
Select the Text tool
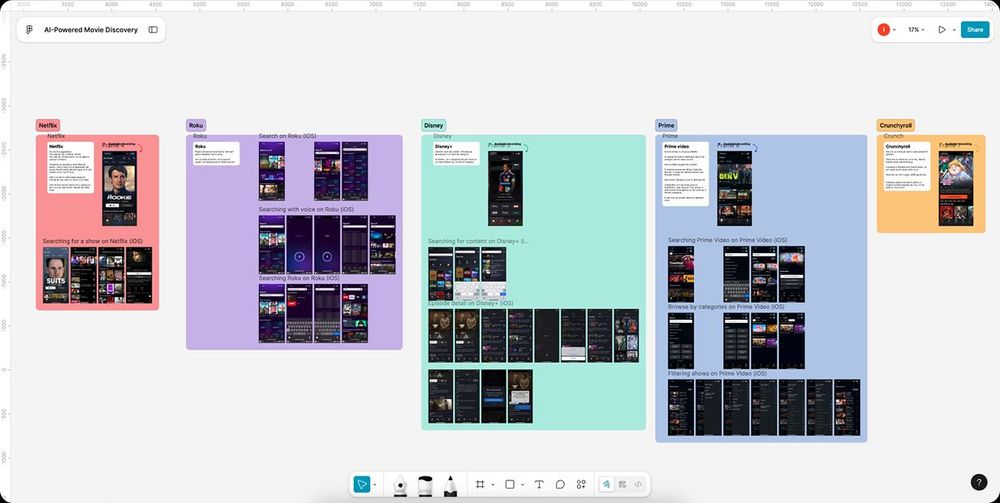539,485
